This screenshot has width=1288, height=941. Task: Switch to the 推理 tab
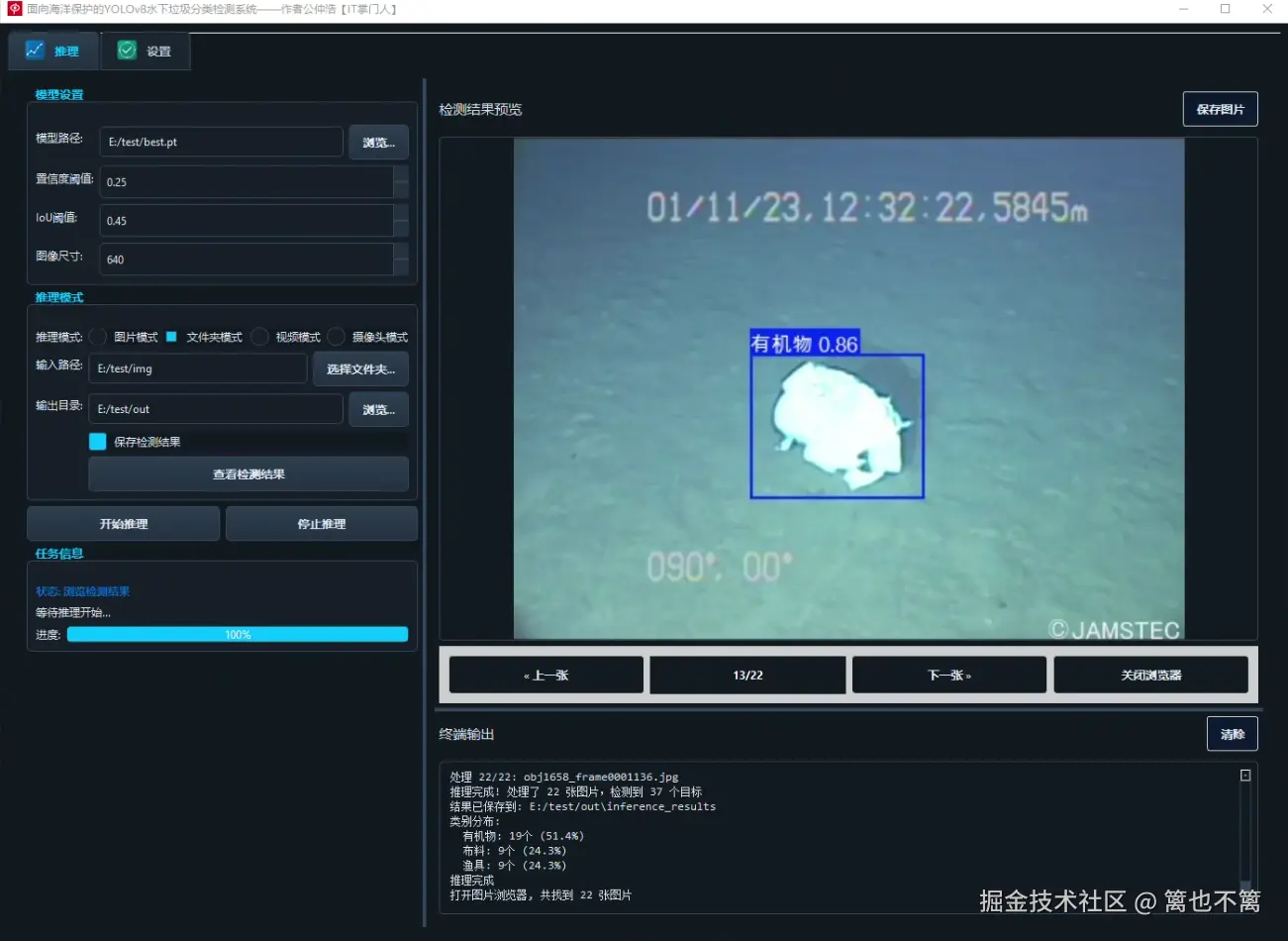(x=53, y=51)
